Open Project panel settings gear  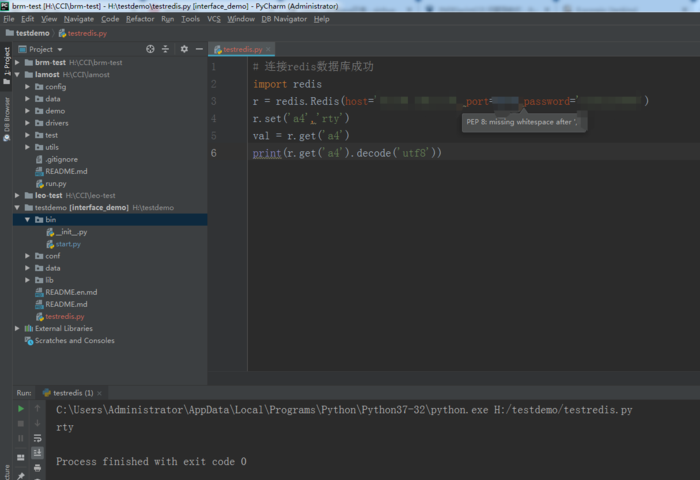(x=184, y=49)
